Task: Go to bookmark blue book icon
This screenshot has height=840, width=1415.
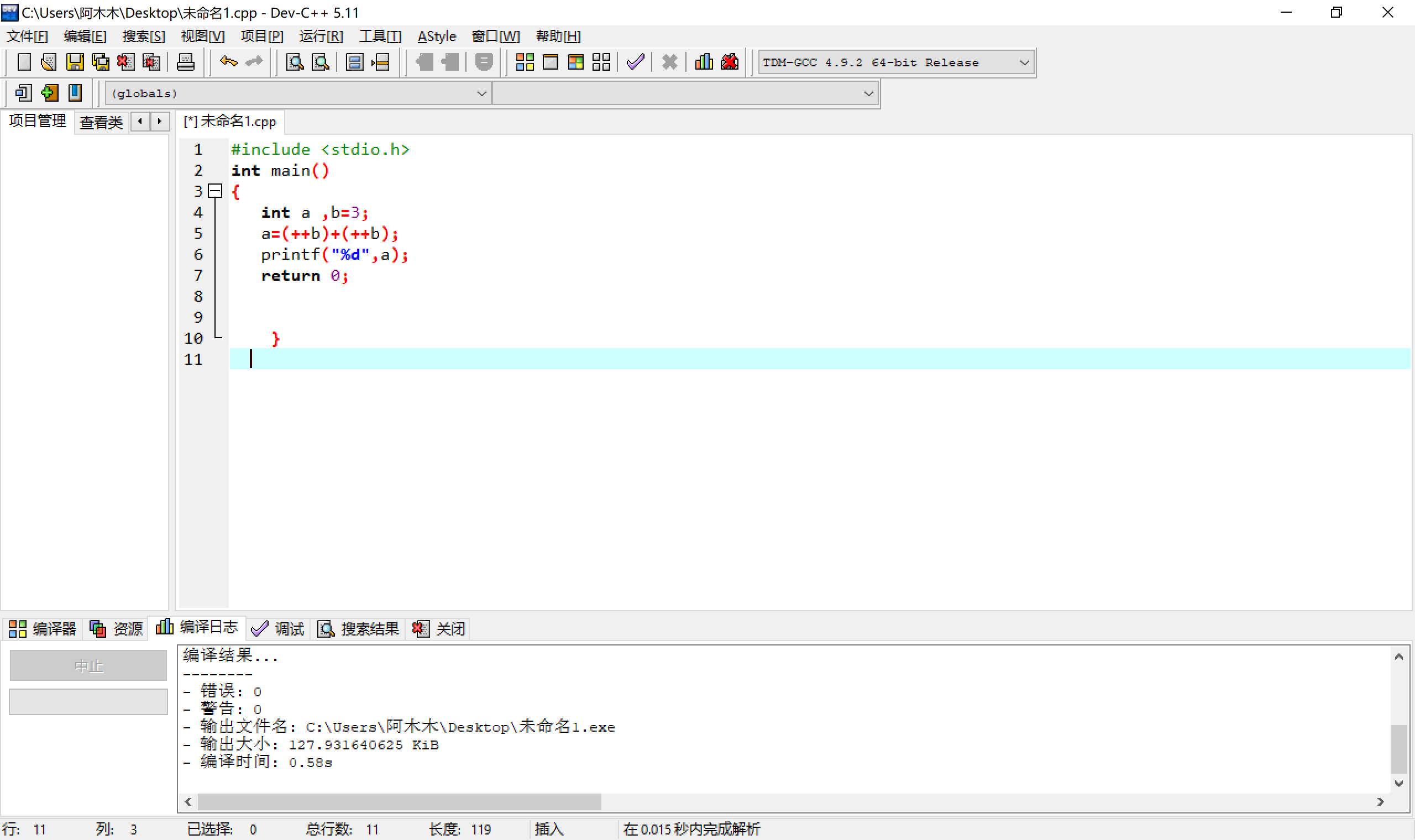Action: (75, 93)
